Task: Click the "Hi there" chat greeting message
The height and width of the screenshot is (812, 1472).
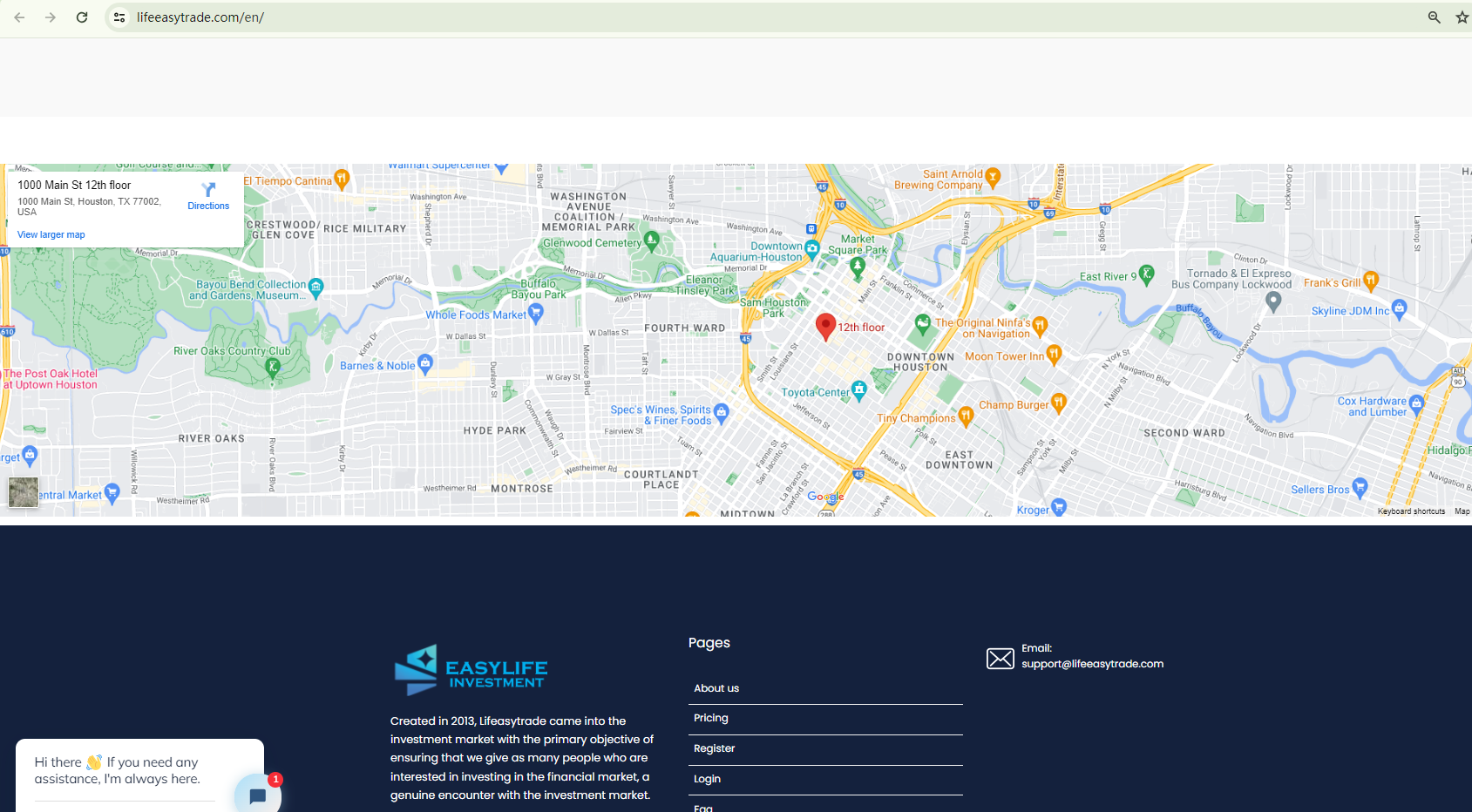Action: click(x=118, y=770)
